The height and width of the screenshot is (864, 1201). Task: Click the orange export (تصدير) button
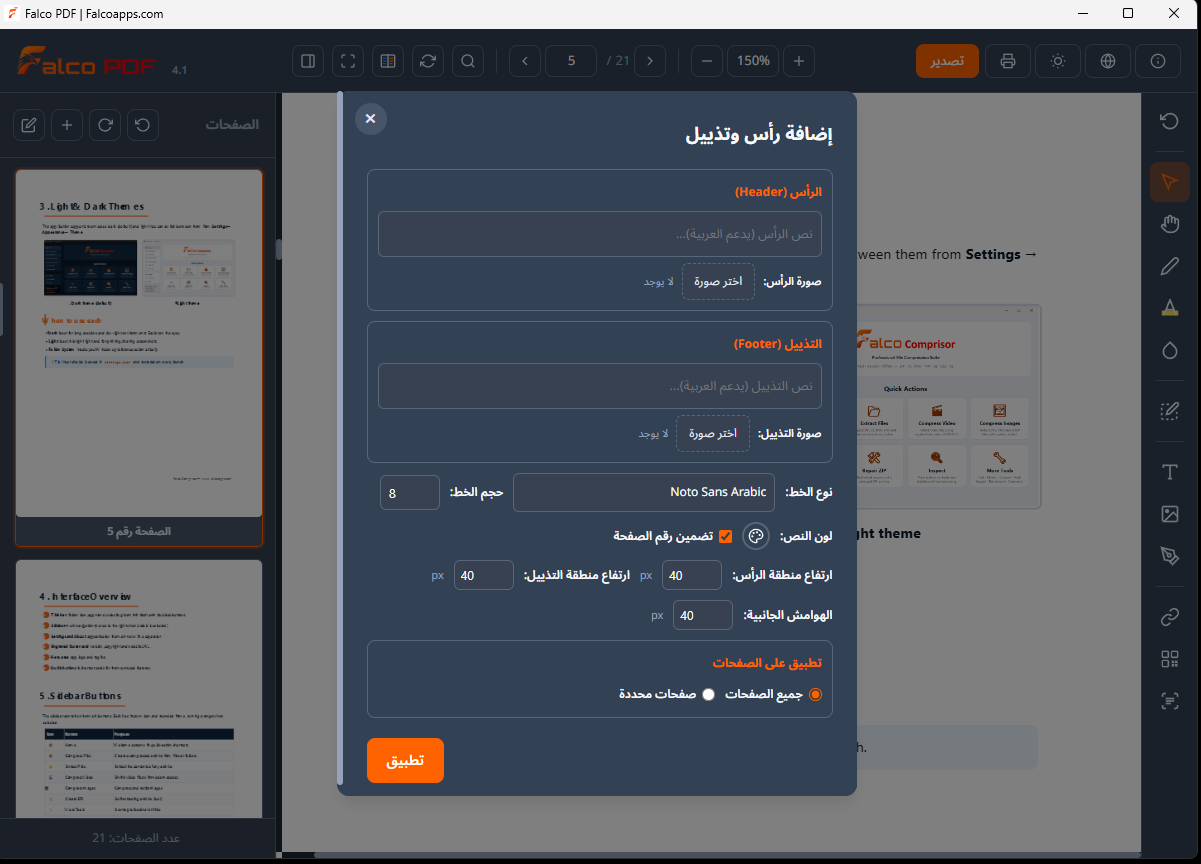coord(947,61)
